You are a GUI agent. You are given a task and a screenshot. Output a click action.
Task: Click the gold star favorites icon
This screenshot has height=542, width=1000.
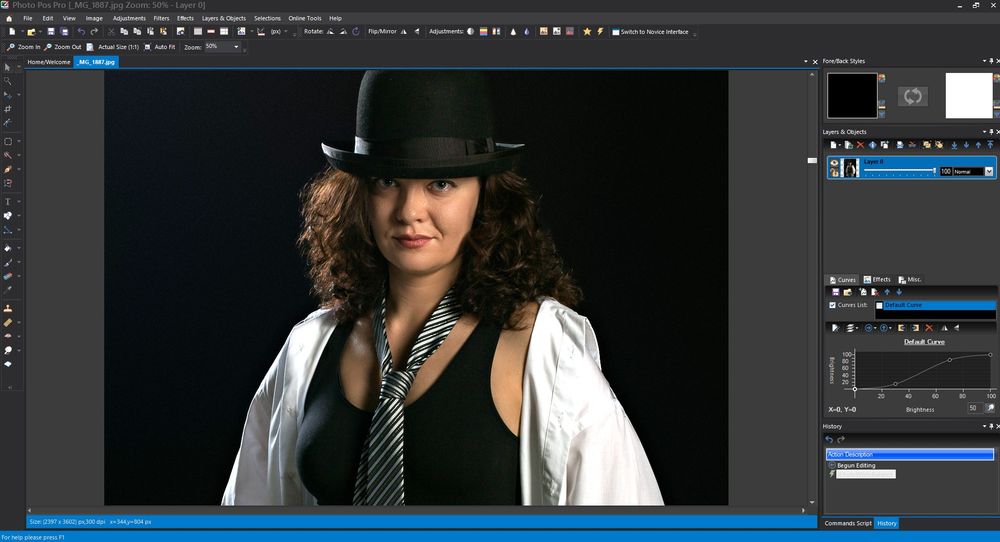click(x=587, y=31)
